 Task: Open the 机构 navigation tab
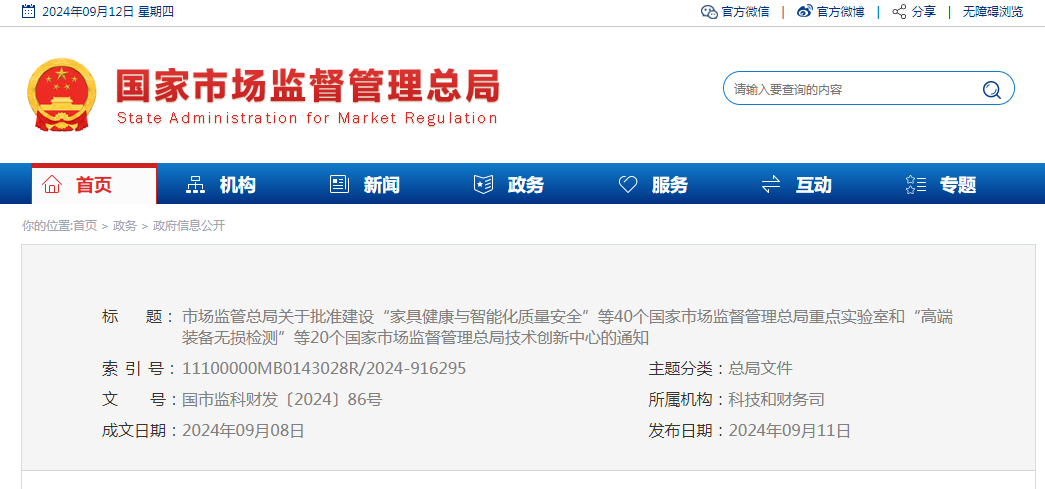click(237, 185)
